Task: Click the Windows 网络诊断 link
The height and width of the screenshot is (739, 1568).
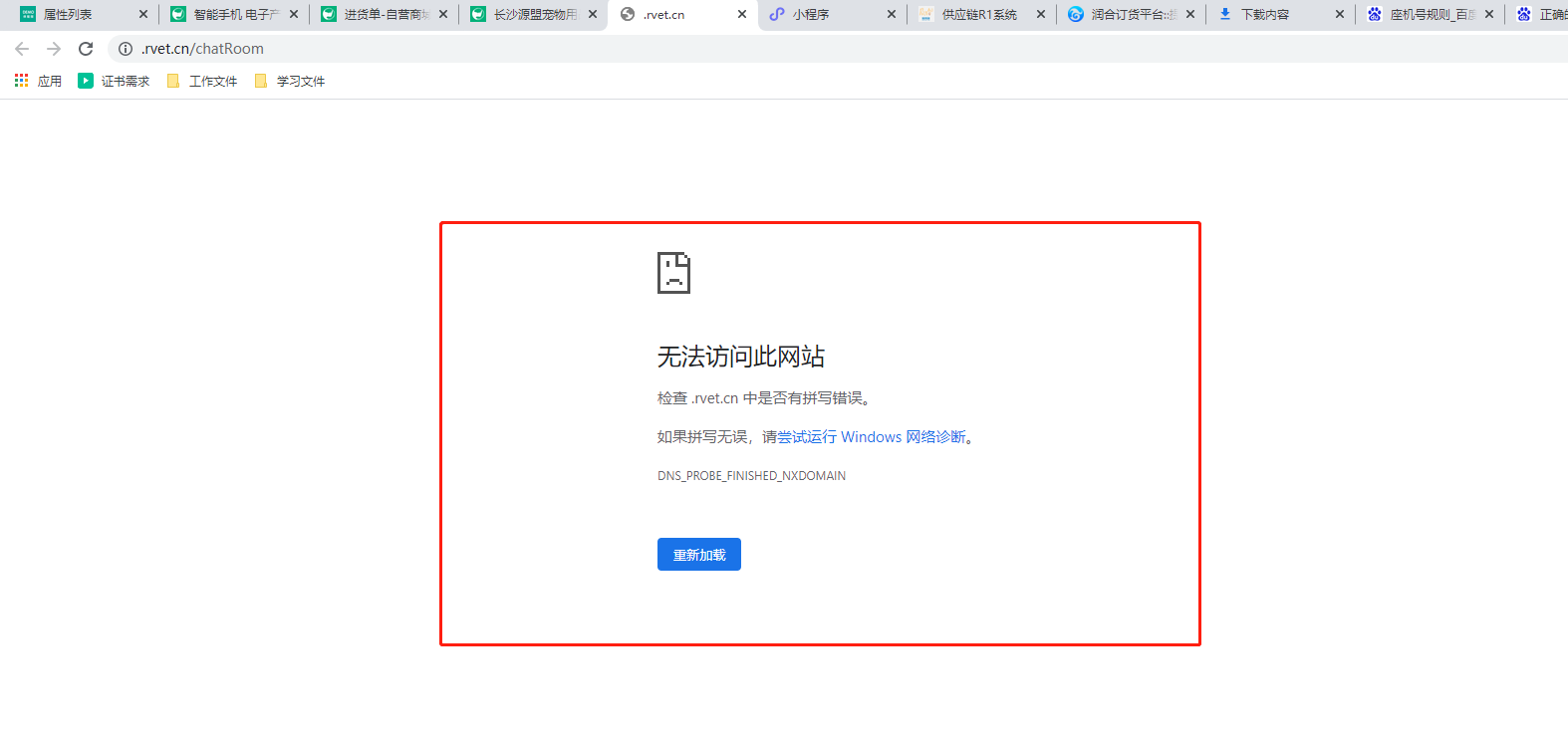Action: [872, 437]
